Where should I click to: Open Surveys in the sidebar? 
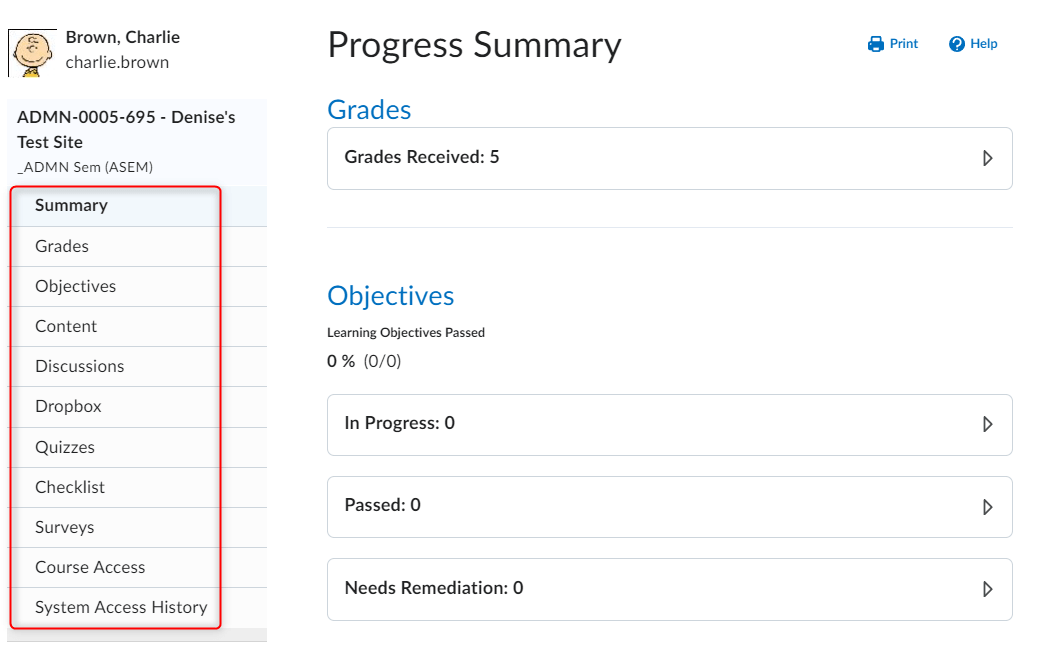pos(65,527)
